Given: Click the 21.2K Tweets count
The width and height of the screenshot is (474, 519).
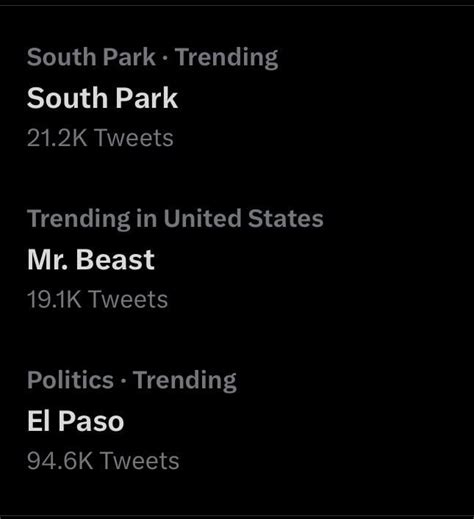Looking at the screenshot, I should (x=100, y=138).
